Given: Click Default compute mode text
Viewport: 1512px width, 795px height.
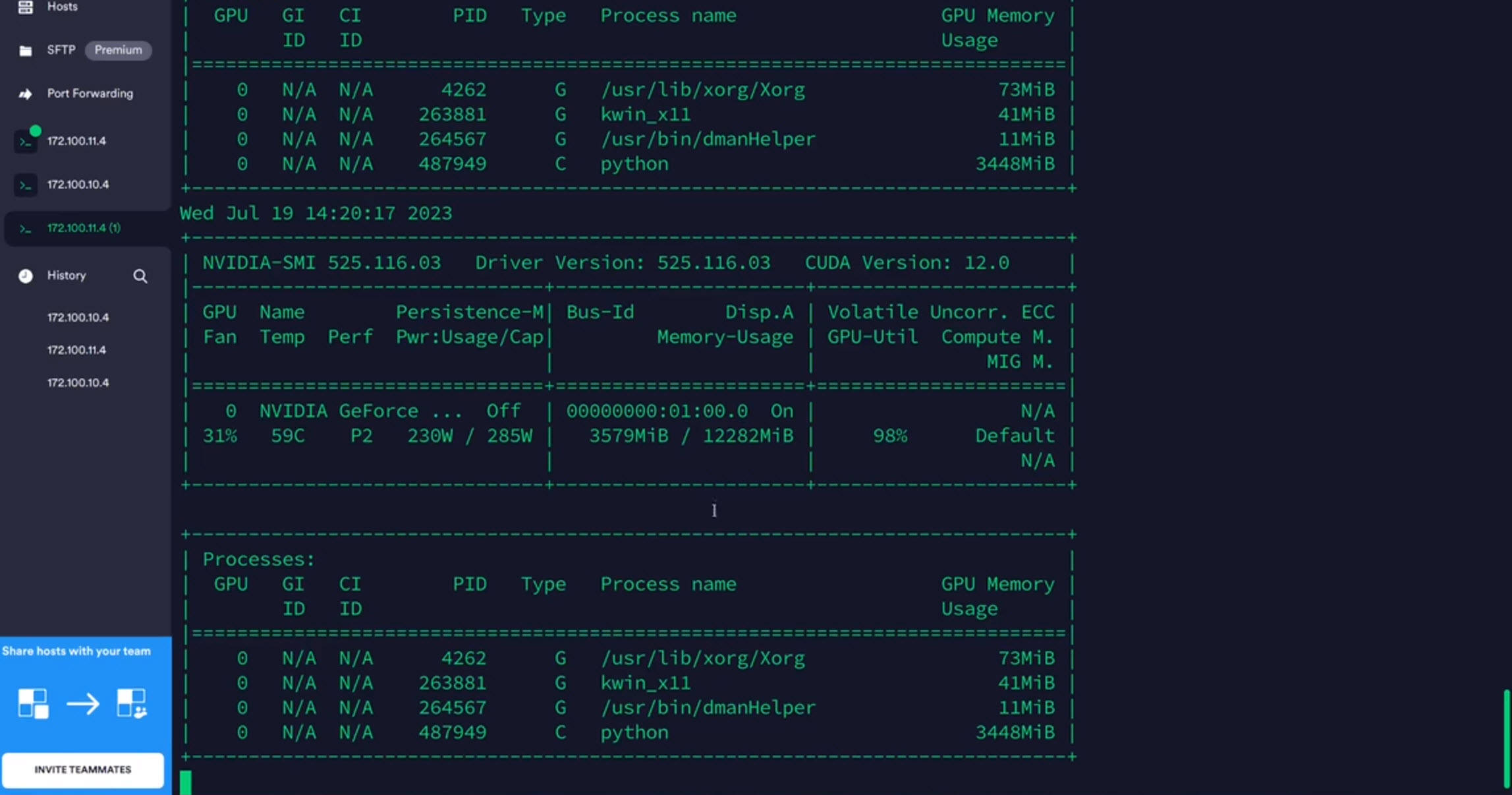Looking at the screenshot, I should click(x=1015, y=436).
